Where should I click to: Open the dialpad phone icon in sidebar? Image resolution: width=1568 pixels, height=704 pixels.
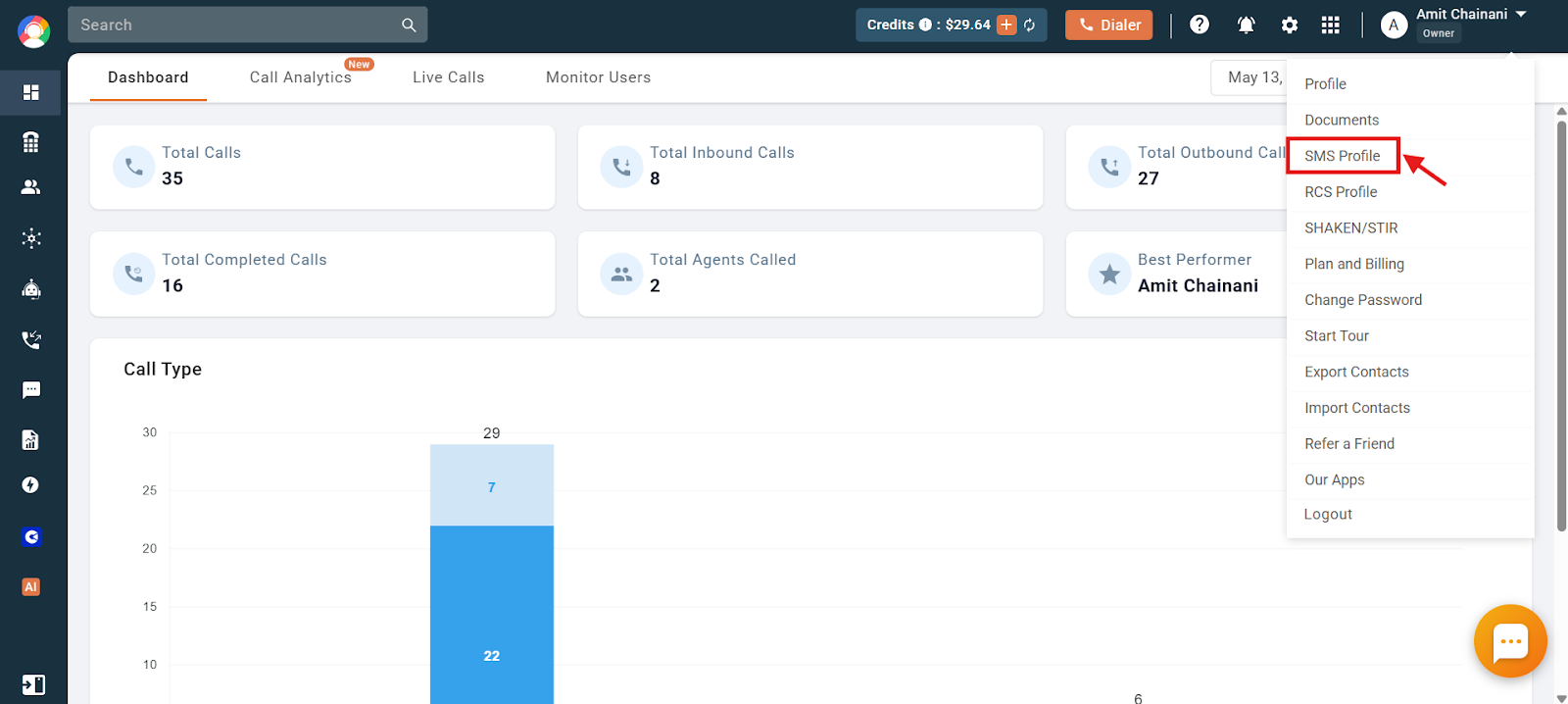pos(31,142)
